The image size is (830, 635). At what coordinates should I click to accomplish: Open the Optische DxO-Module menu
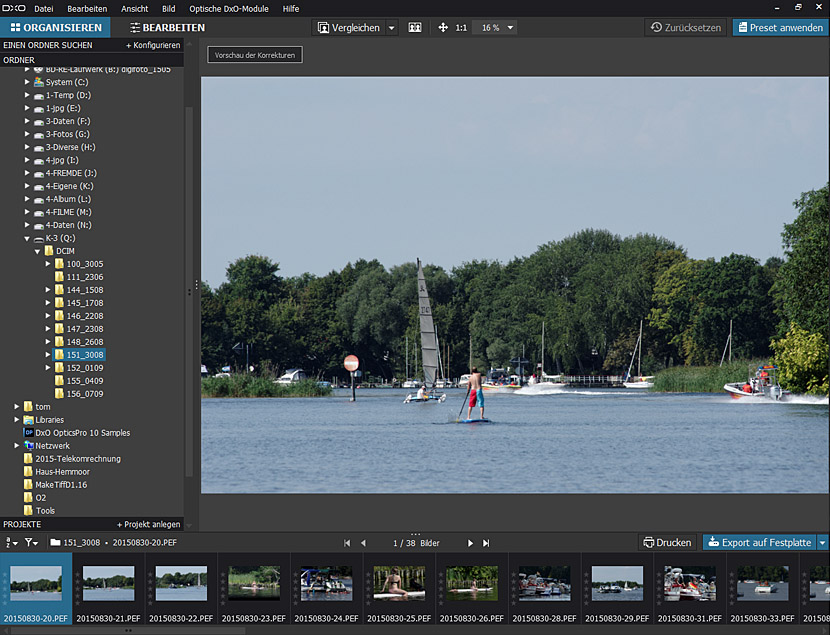click(229, 8)
